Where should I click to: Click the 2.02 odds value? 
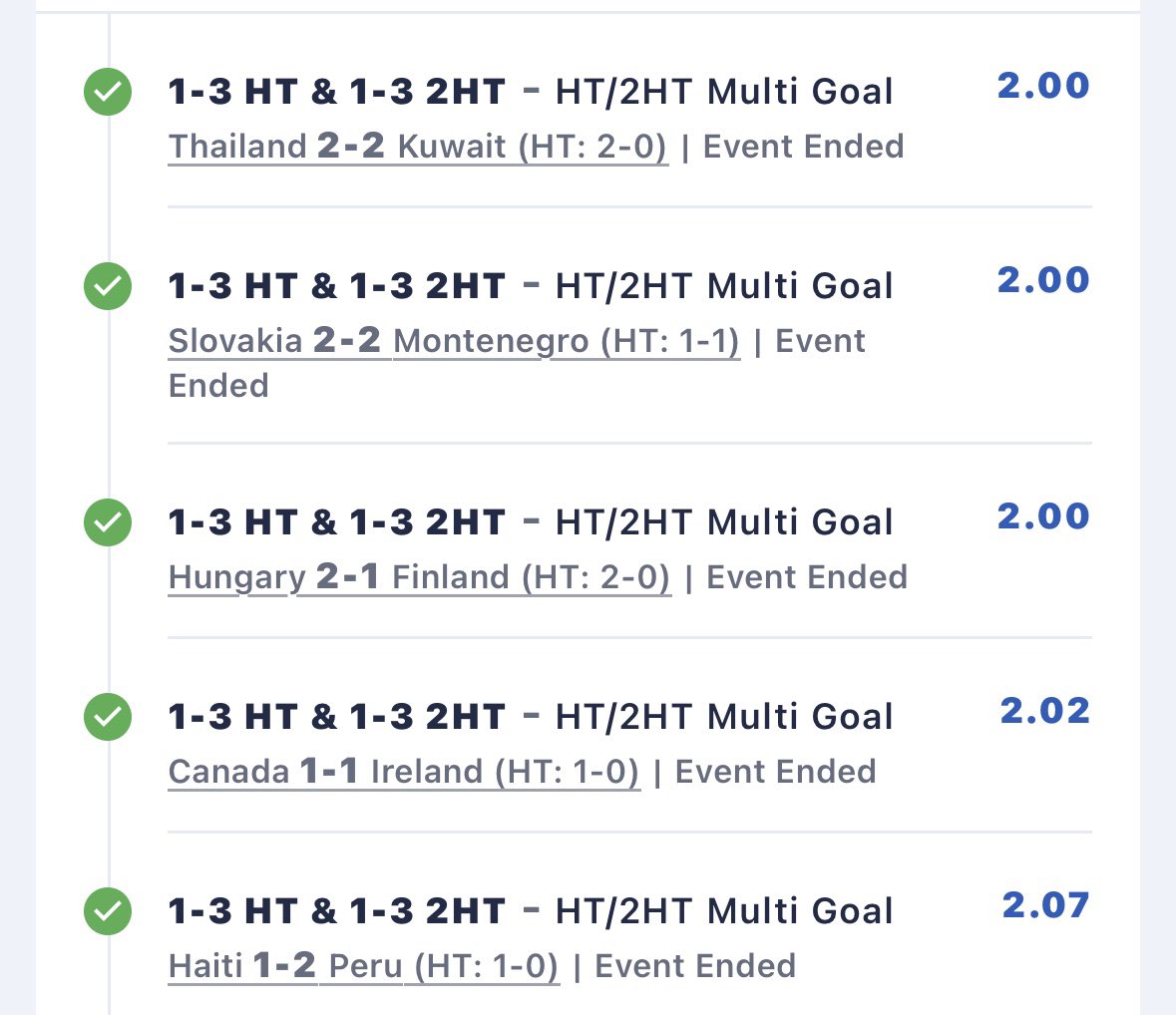coord(1044,711)
